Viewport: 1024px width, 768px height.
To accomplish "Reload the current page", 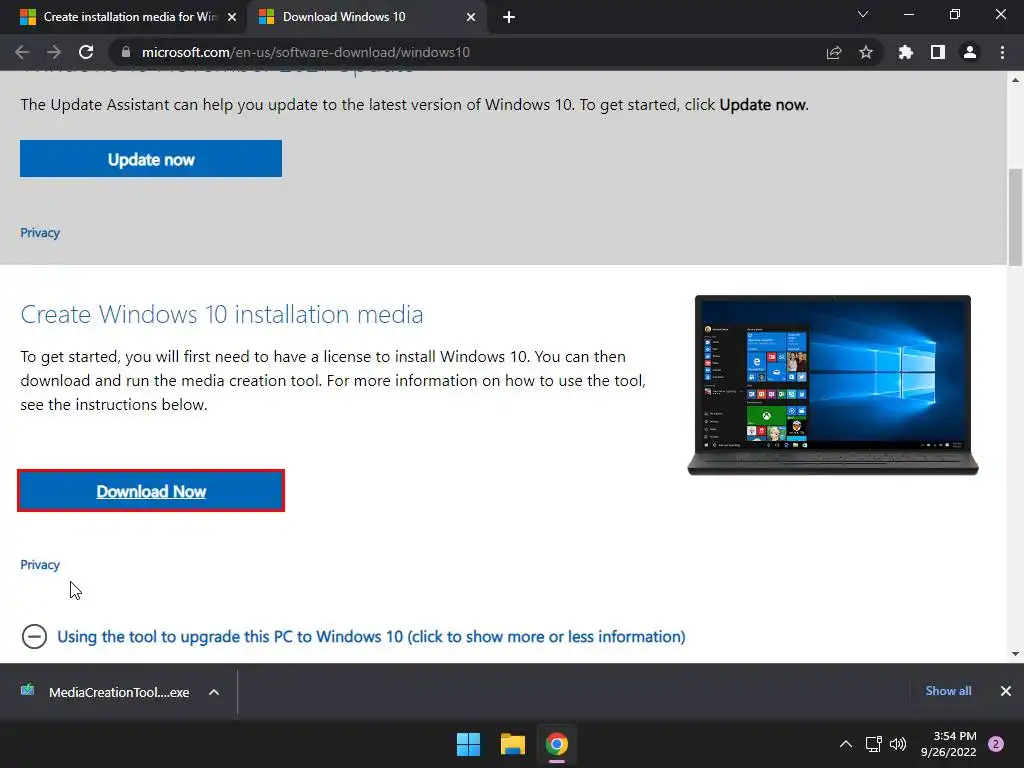I will [86, 52].
